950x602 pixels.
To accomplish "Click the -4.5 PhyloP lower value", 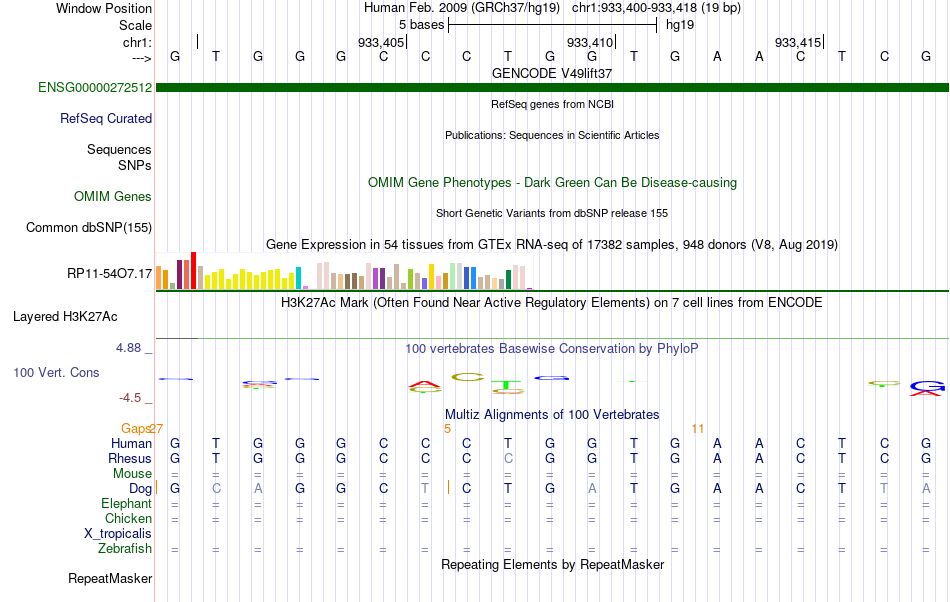I will 130,398.
